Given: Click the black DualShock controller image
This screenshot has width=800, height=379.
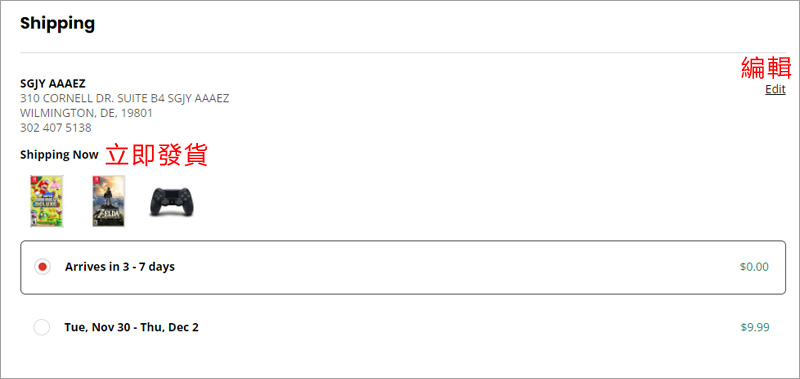Looking at the screenshot, I should [171, 202].
